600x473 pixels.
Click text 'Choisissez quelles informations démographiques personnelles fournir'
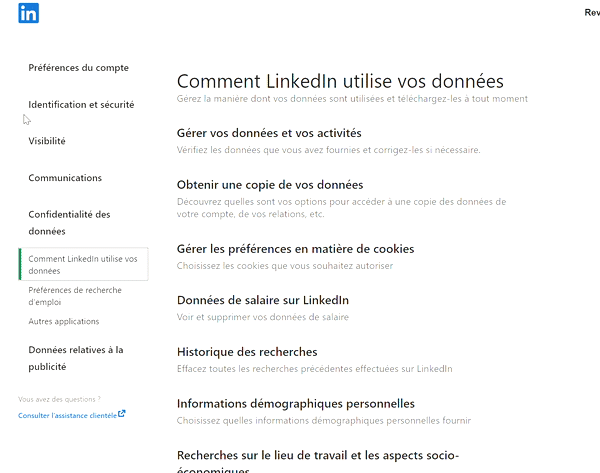click(x=324, y=421)
